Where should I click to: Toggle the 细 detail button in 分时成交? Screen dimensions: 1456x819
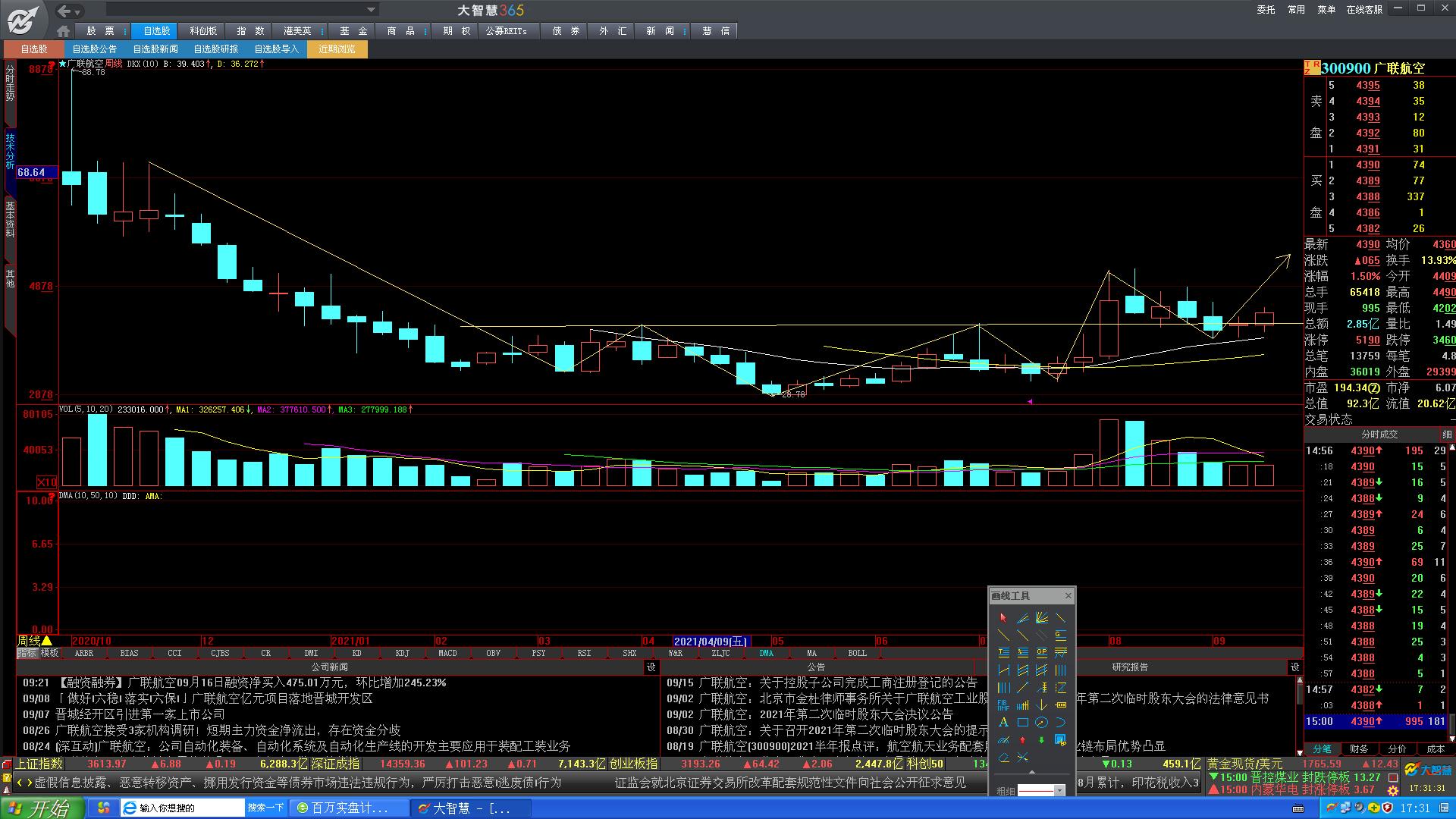point(1447,435)
